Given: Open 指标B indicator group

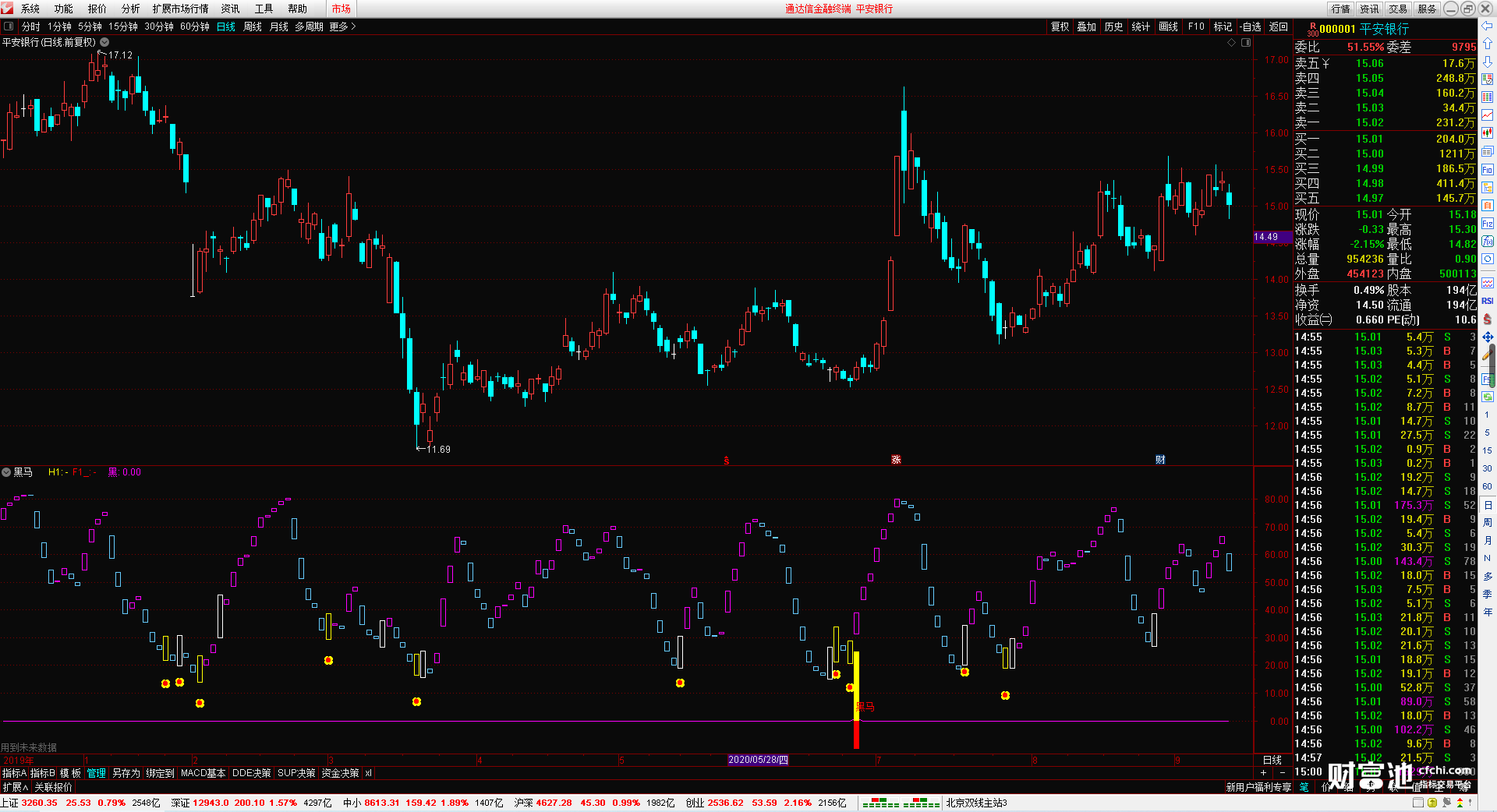Looking at the screenshot, I should point(43,773).
